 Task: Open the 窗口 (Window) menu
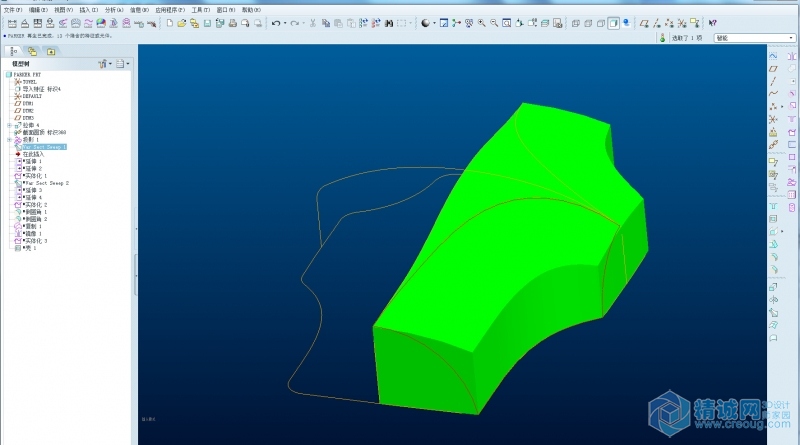[x=226, y=10]
